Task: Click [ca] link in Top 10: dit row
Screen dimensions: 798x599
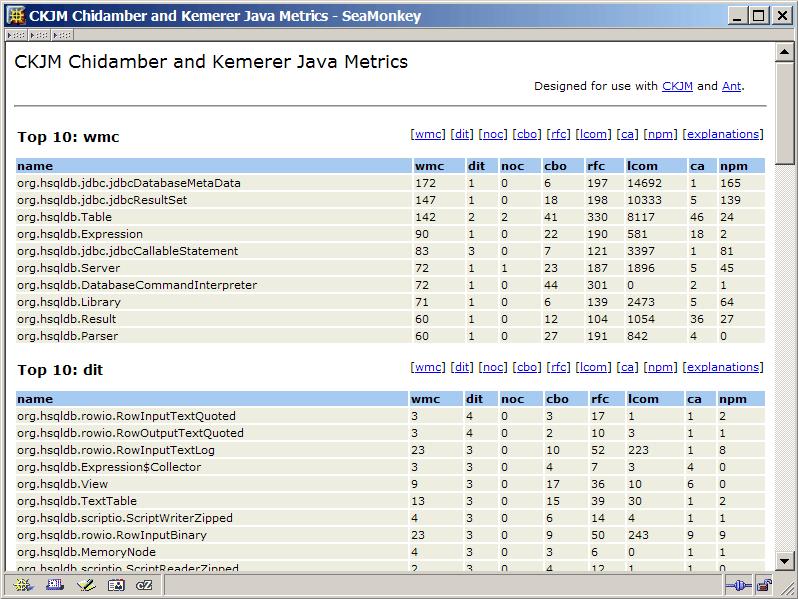Action: pos(627,367)
